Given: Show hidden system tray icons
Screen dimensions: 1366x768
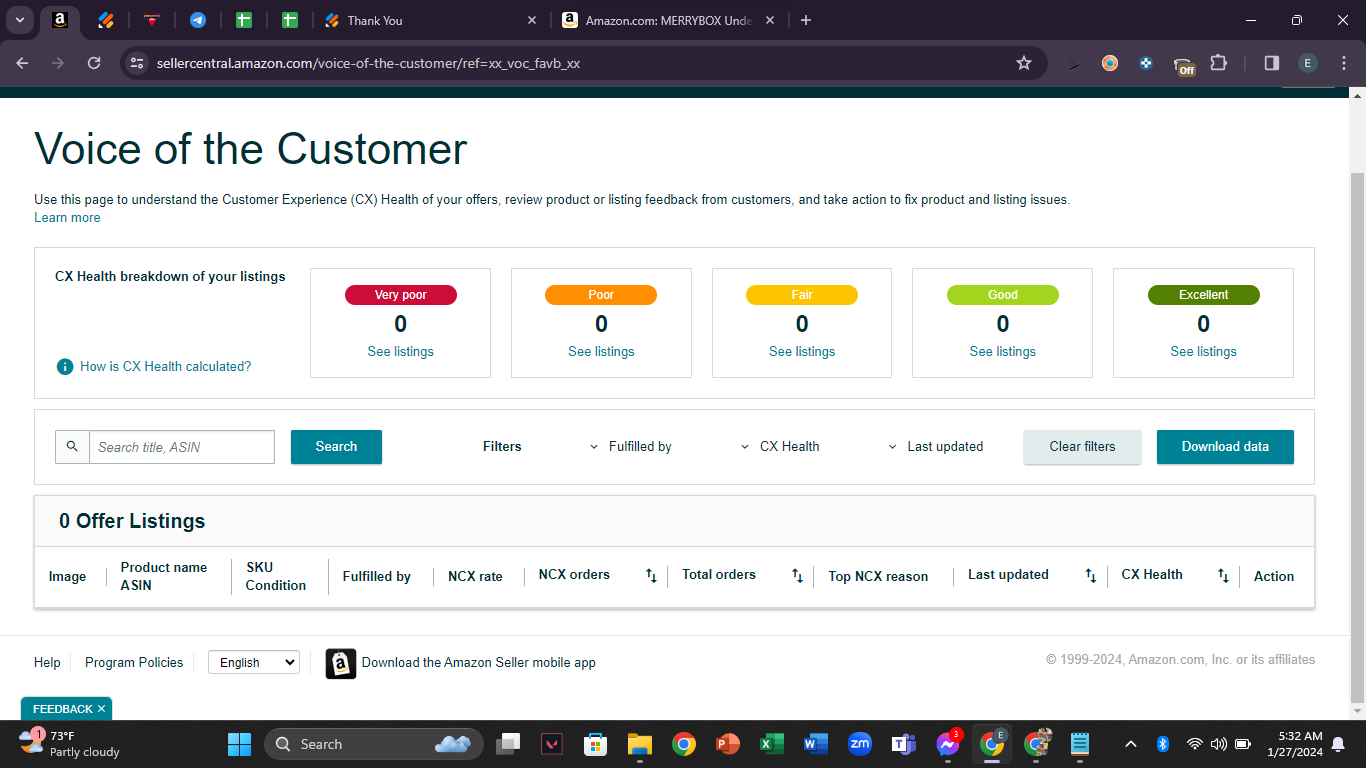Looking at the screenshot, I should tap(1131, 744).
